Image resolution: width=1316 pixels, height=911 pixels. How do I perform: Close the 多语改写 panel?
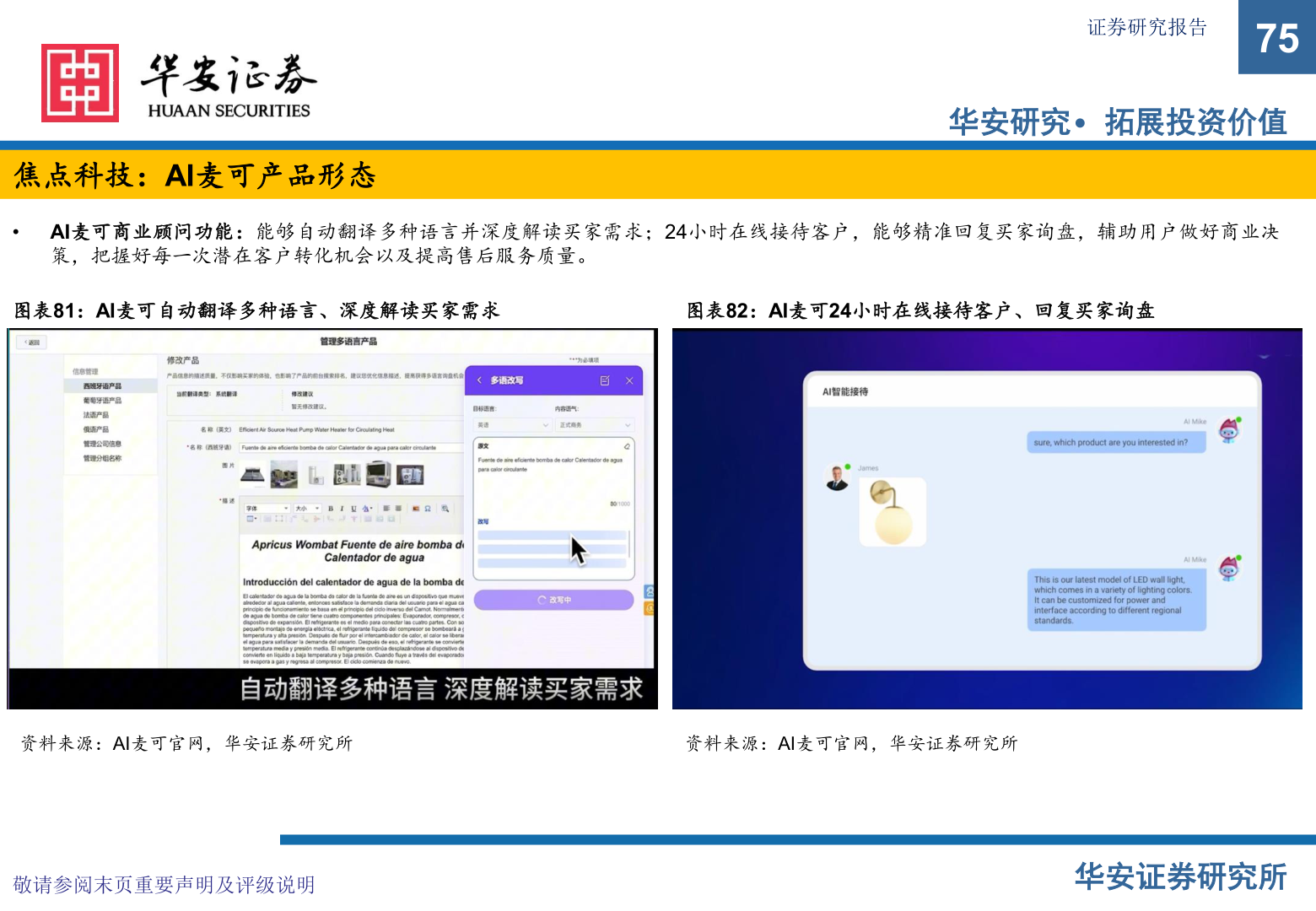pos(629,380)
